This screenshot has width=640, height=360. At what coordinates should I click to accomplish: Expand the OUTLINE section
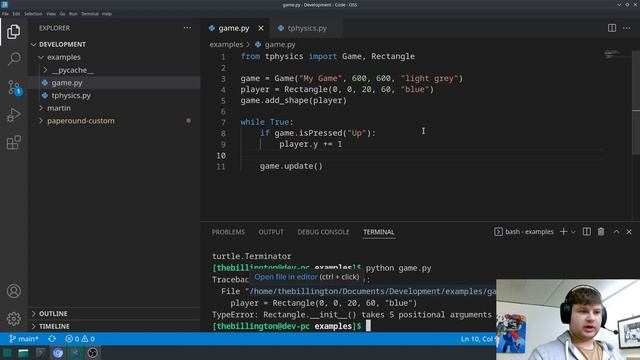(x=53, y=313)
